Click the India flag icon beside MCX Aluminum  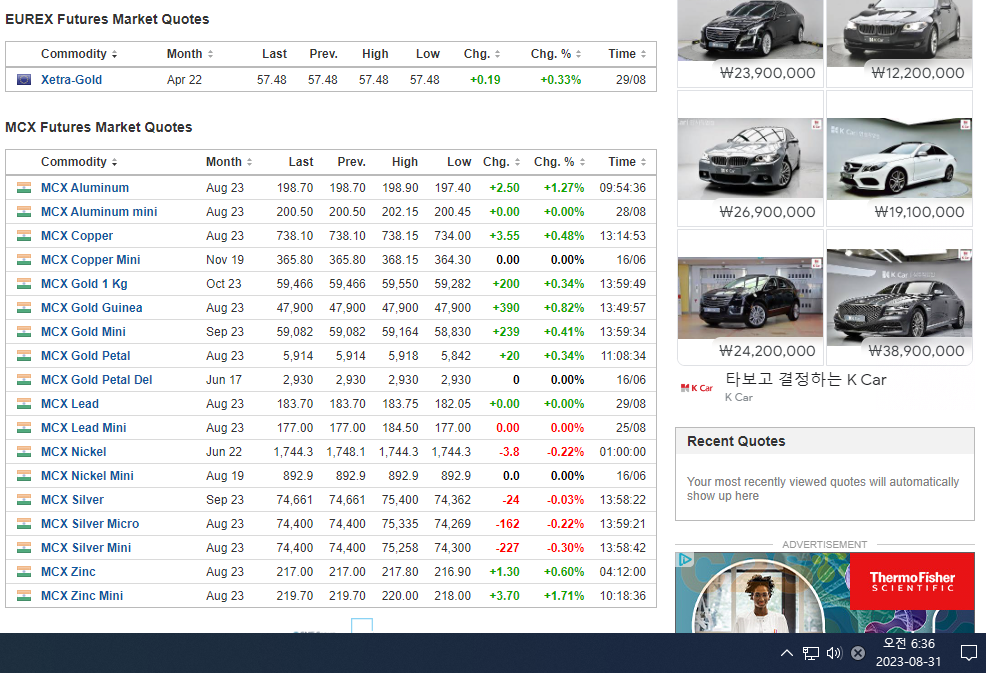pos(24,187)
